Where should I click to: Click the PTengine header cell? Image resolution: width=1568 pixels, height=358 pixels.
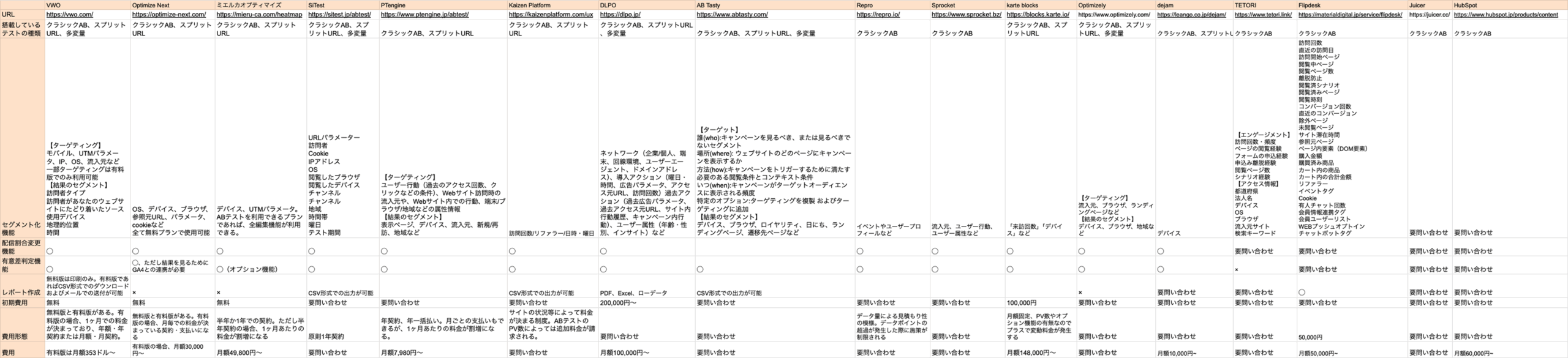[x=443, y=5]
